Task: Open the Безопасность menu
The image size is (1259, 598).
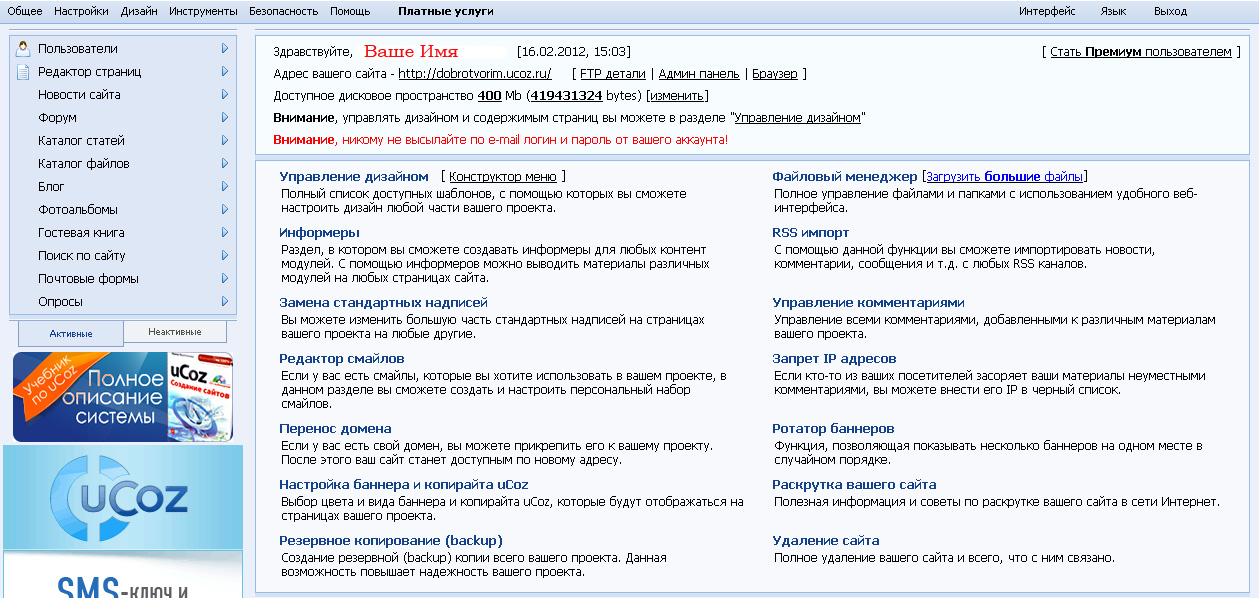Action: click(x=283, y=11)
